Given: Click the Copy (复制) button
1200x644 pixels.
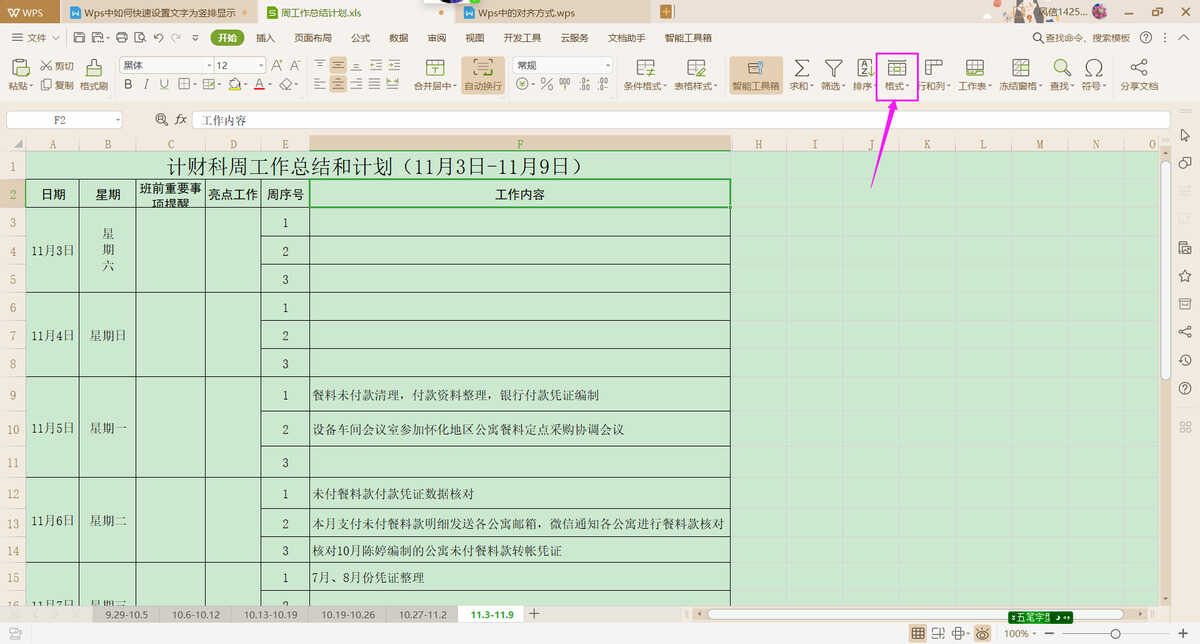Looking at the screenshot, I should [56, 85].
